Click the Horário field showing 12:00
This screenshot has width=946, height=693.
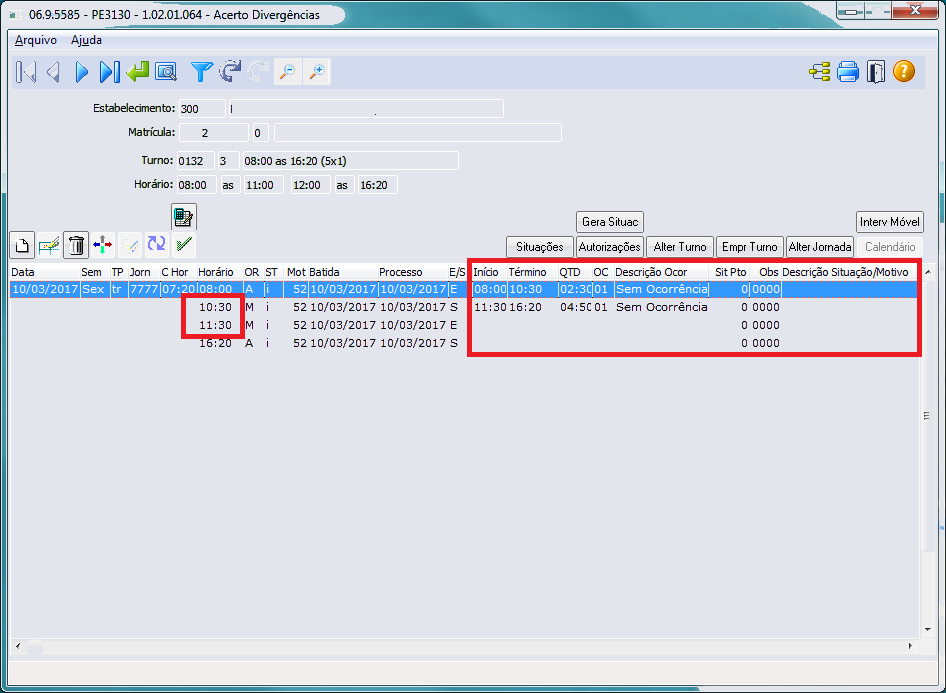click(311, 185)
